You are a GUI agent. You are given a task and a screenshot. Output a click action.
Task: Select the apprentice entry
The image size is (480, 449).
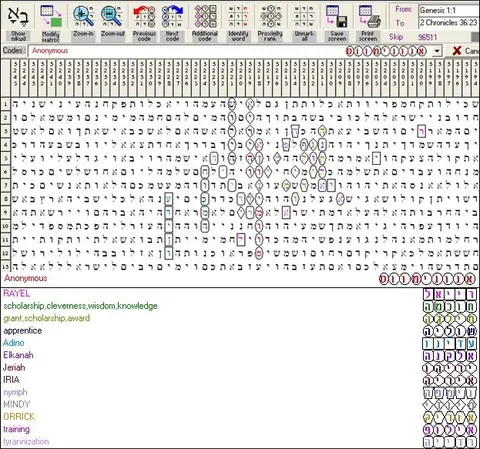[x=23, y=331]
